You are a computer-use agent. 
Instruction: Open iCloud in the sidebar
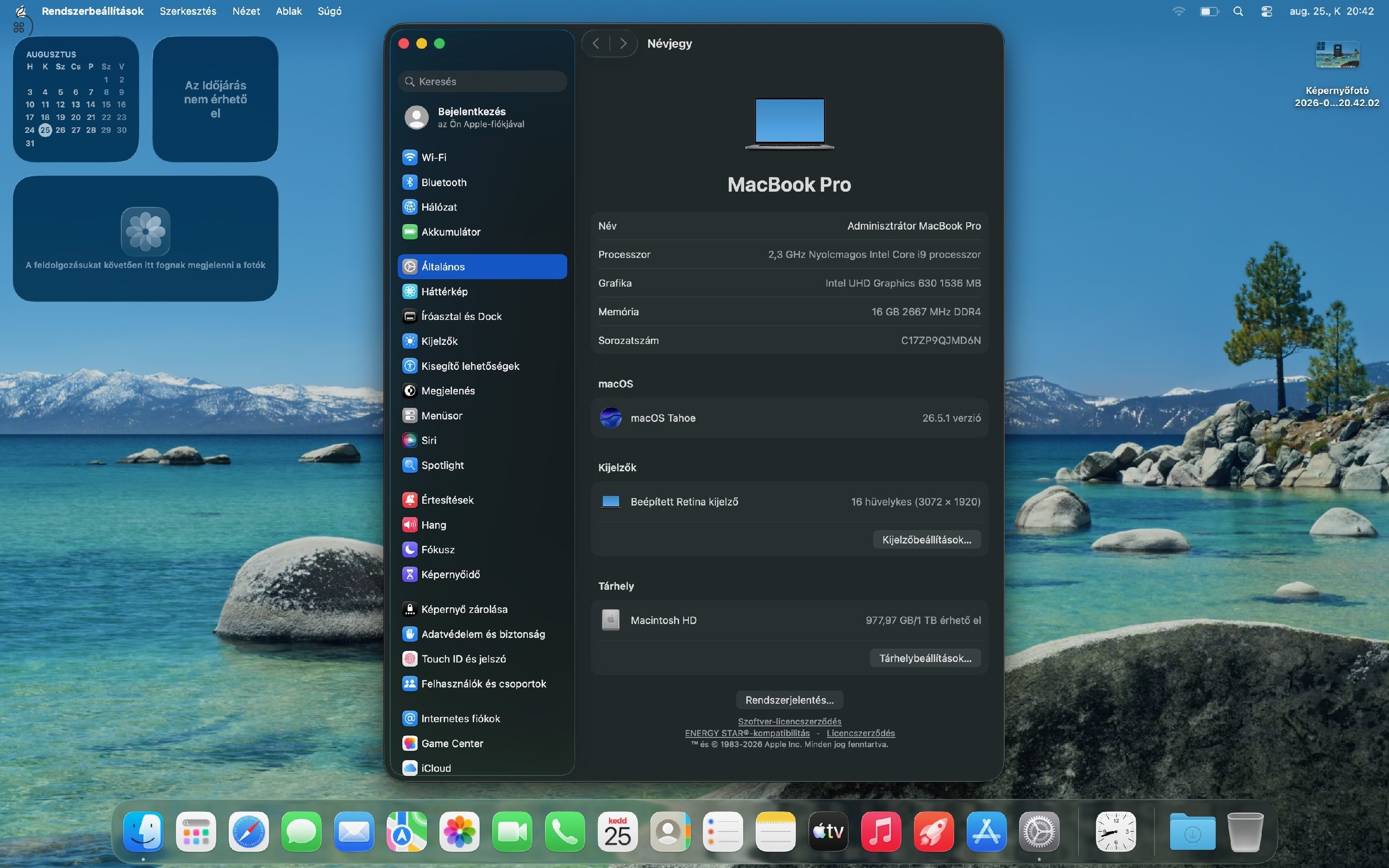click(482, 768)
